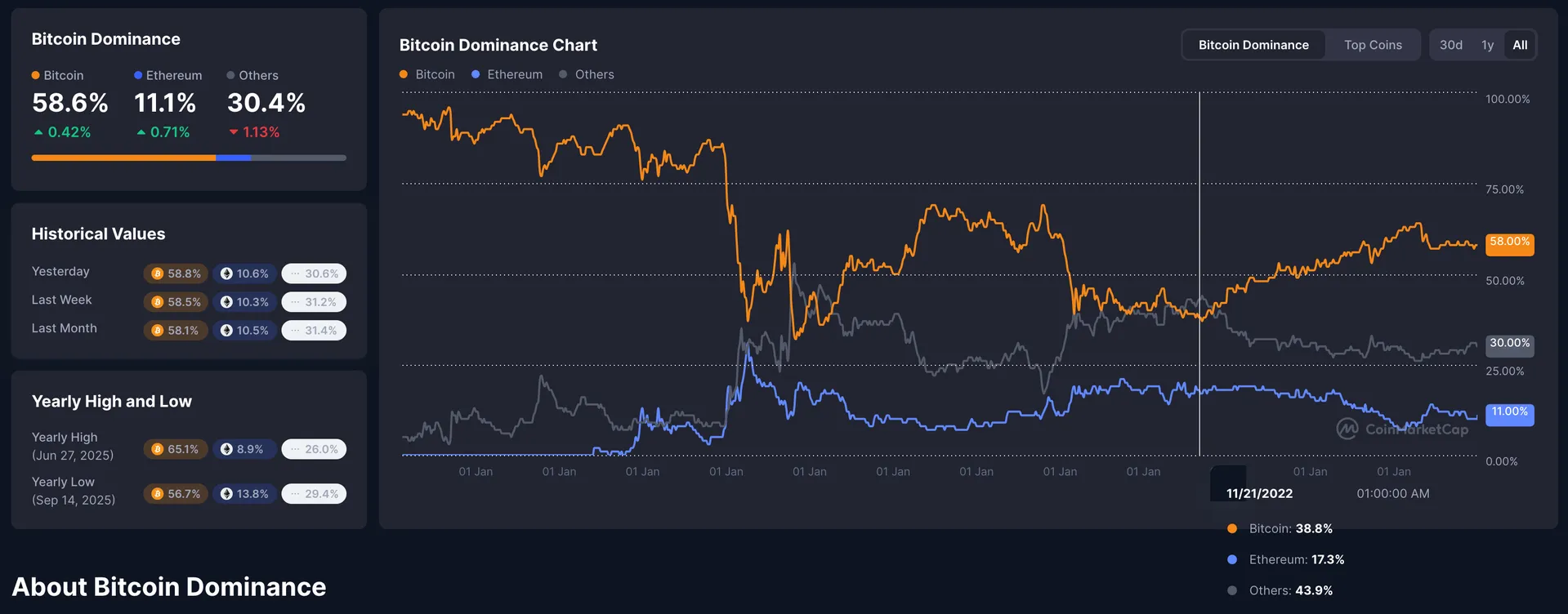Toggle Bitcoin series in chart legend
Screen dimensions: 1568x614
(x=427, y=74)
